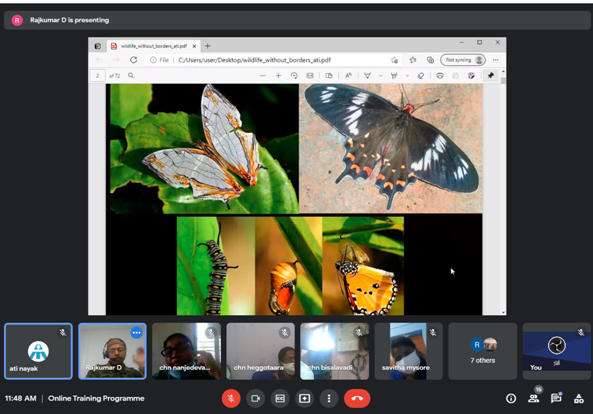Click the scroll-down arrow of the PDF
The height and width of the screenshot is (414, 593).
(503, 313)
